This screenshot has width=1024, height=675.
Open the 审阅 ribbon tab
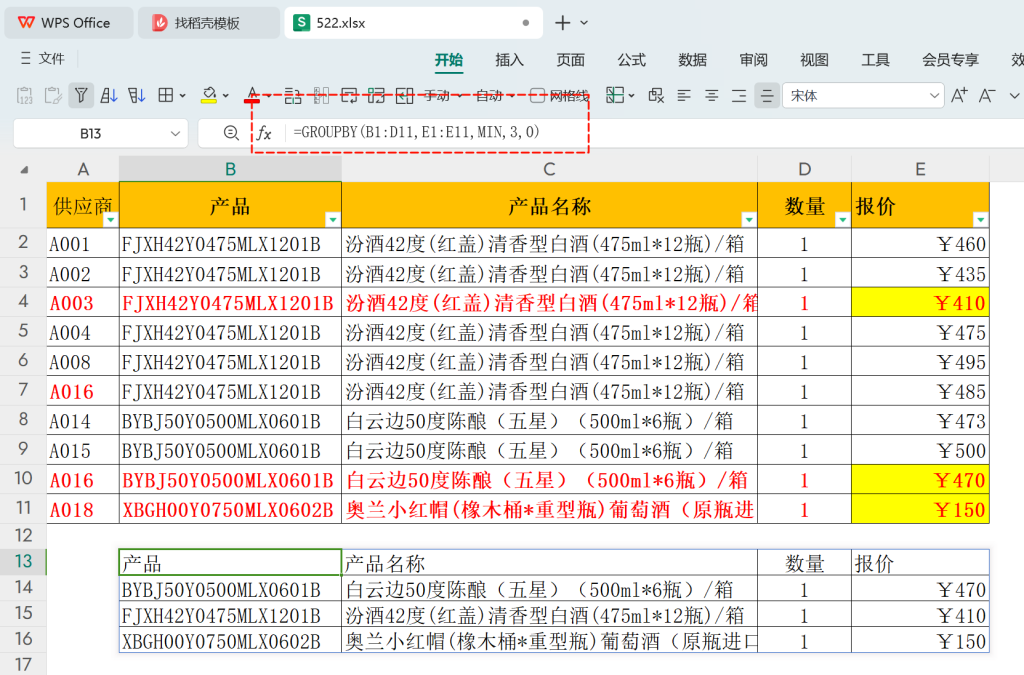click(x=753, y=60)
